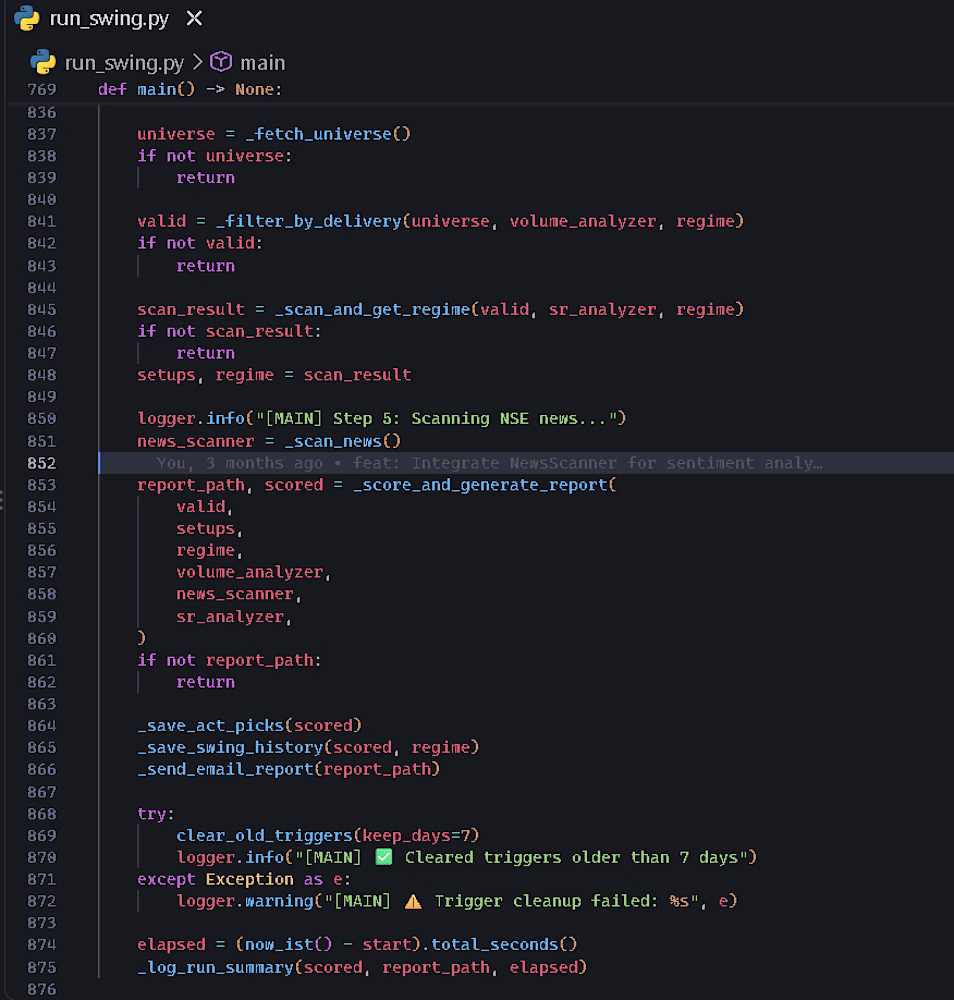
Task: Click the _scan_and_get_regime call
Action: 372,309
